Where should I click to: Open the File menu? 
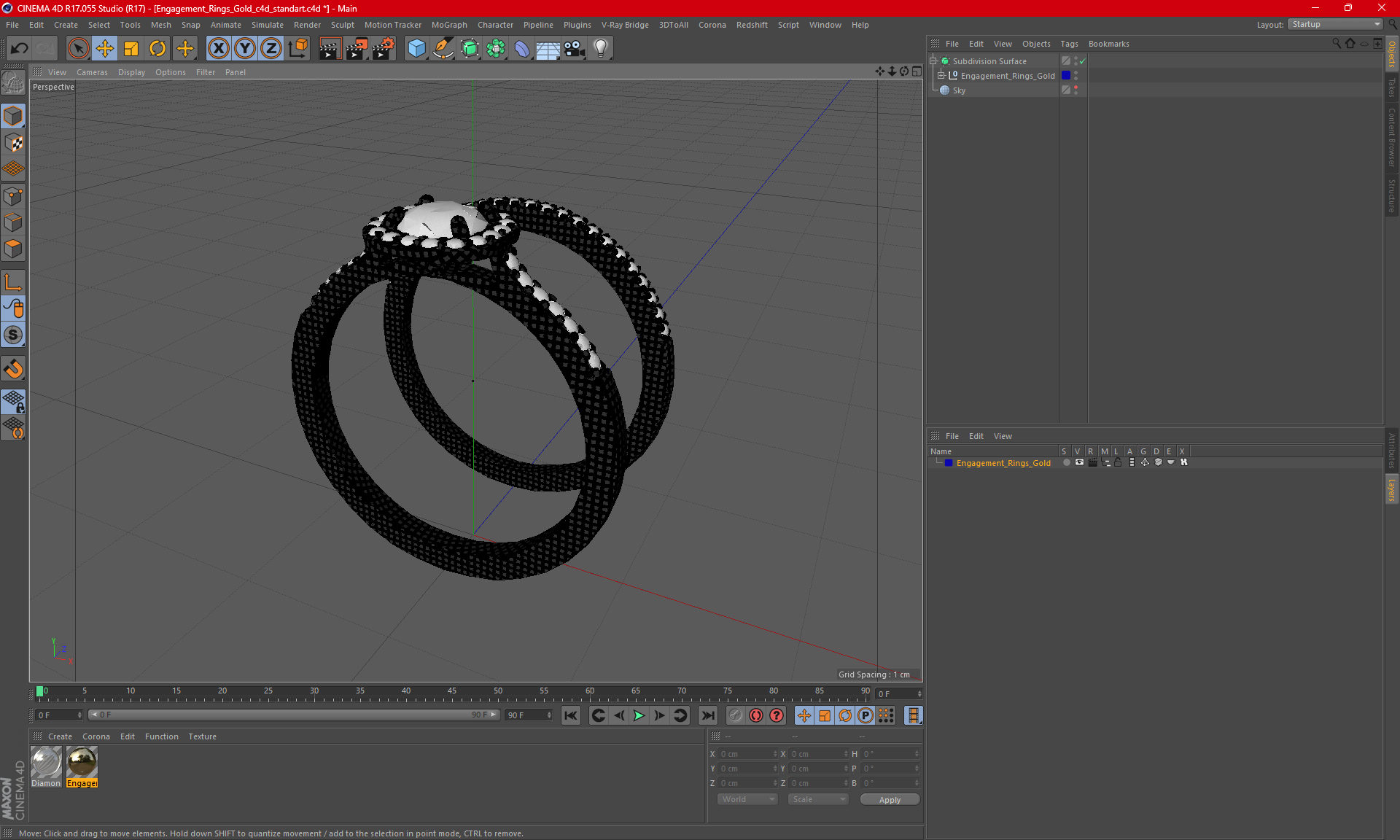(12, 25)
